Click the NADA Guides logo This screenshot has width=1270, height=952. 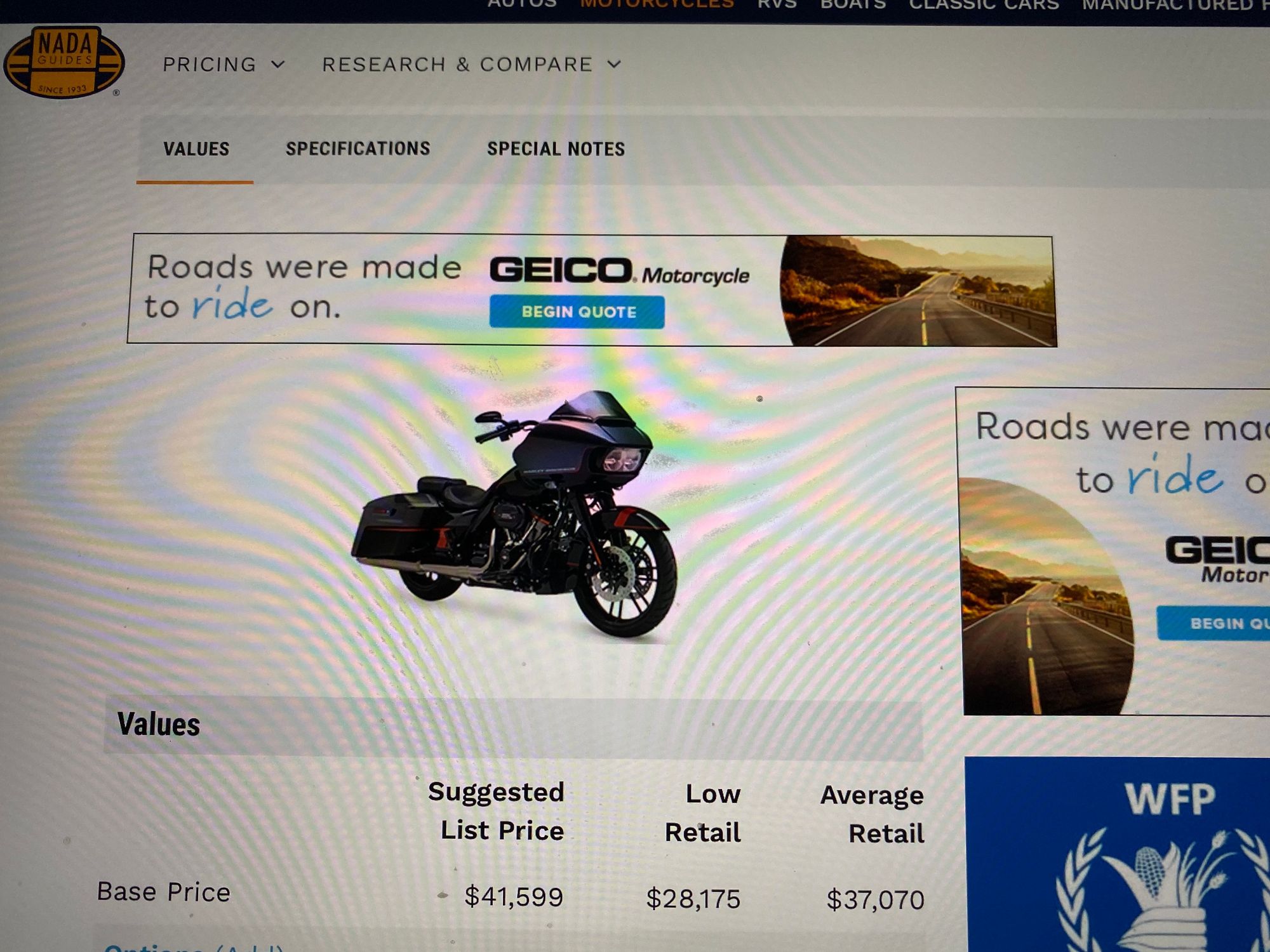point(63,62)
